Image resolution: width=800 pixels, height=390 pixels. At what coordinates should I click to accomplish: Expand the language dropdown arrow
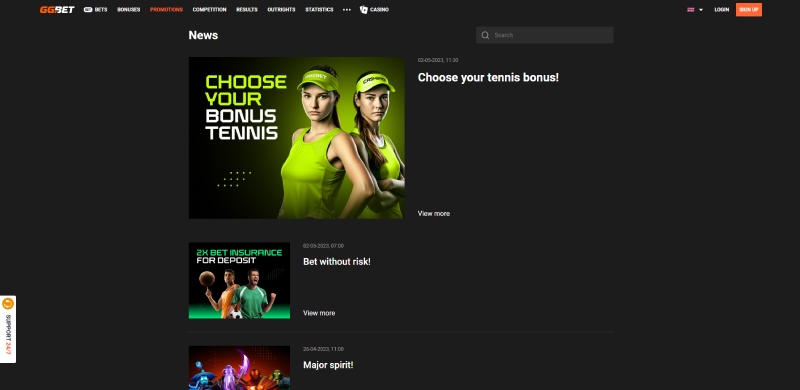pyautogui.click(x=701, y=10)
